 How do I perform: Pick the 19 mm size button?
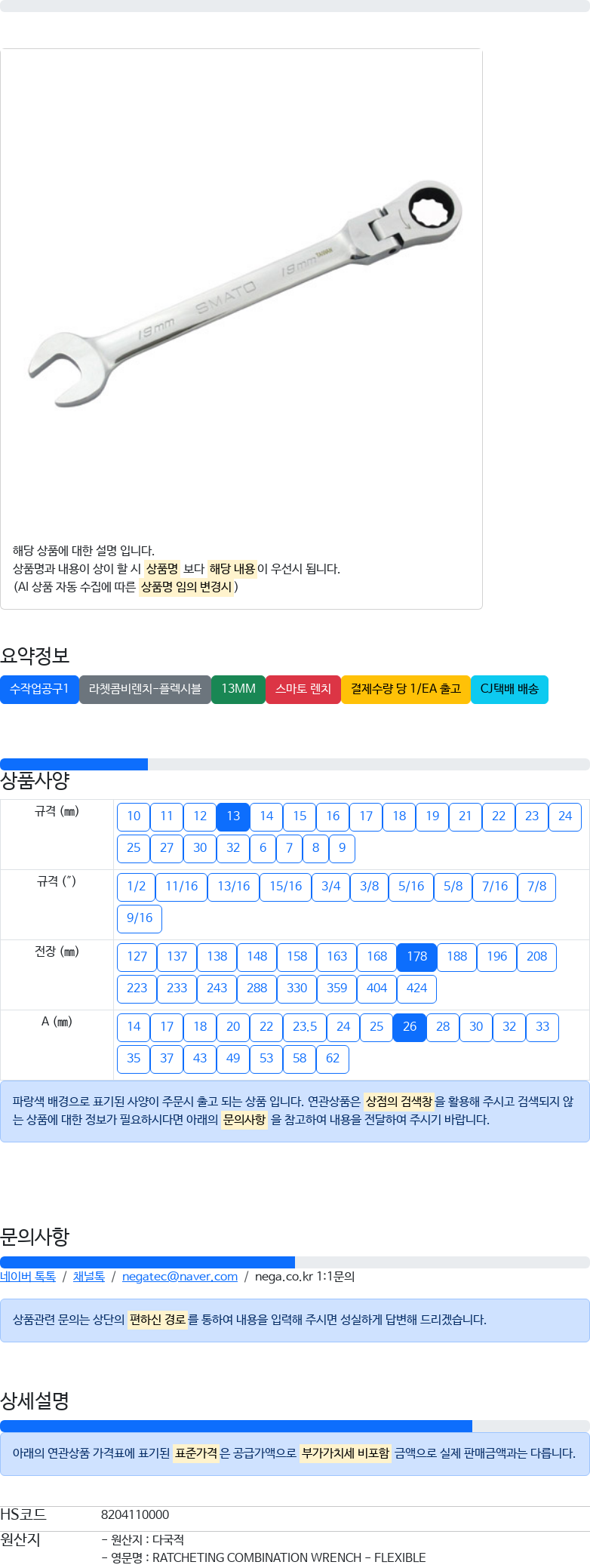point(432,816)
